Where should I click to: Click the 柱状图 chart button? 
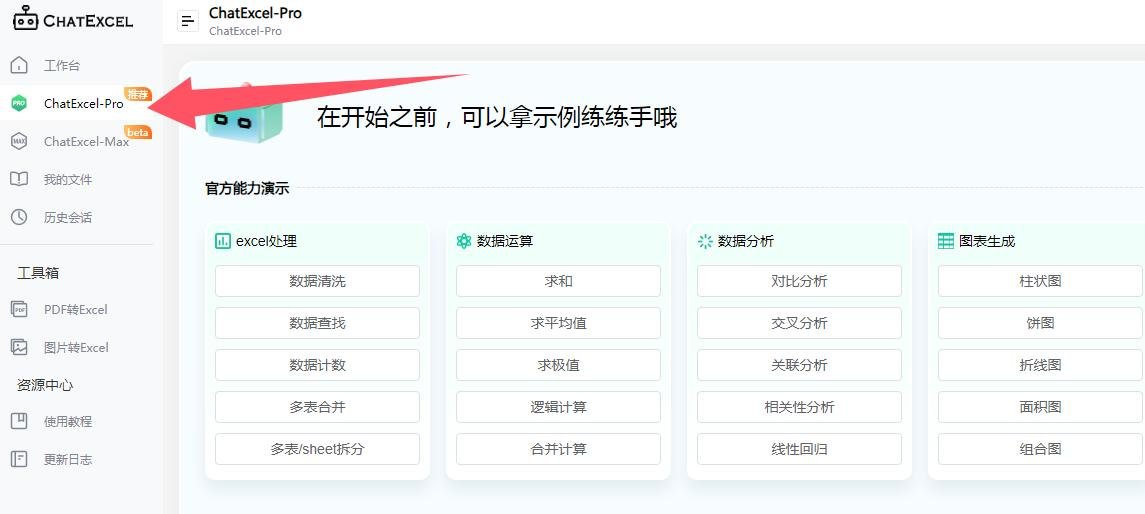[x=1041, y=281]
